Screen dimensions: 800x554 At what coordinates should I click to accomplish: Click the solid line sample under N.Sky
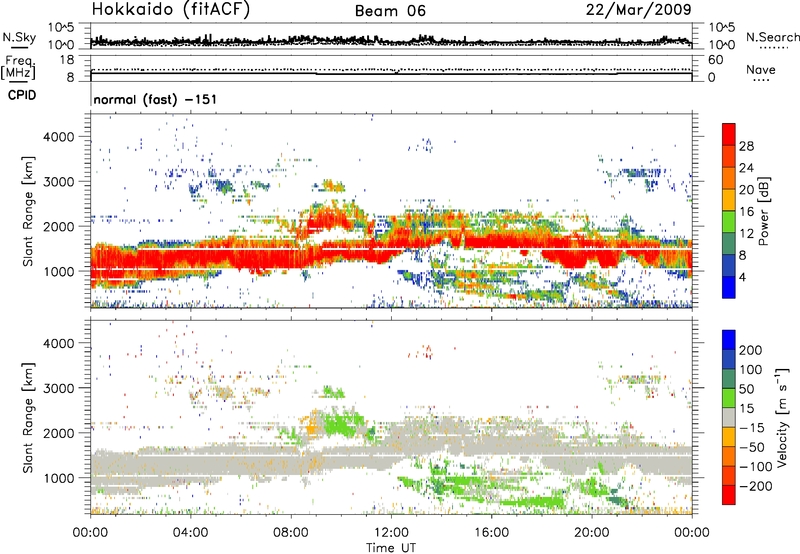coord(19,47)
